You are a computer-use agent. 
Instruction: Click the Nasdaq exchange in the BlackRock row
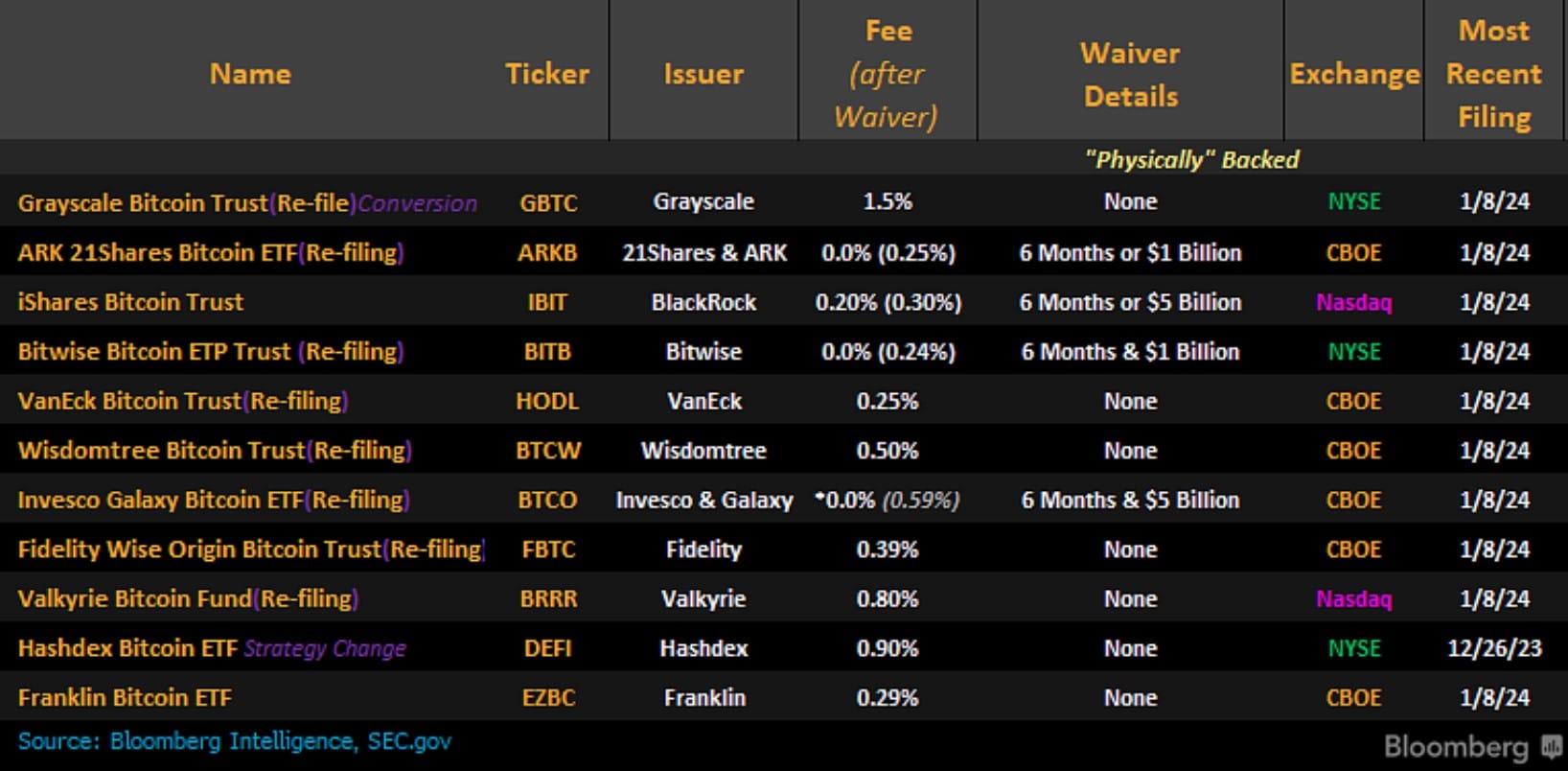(x=1353, y=302)
